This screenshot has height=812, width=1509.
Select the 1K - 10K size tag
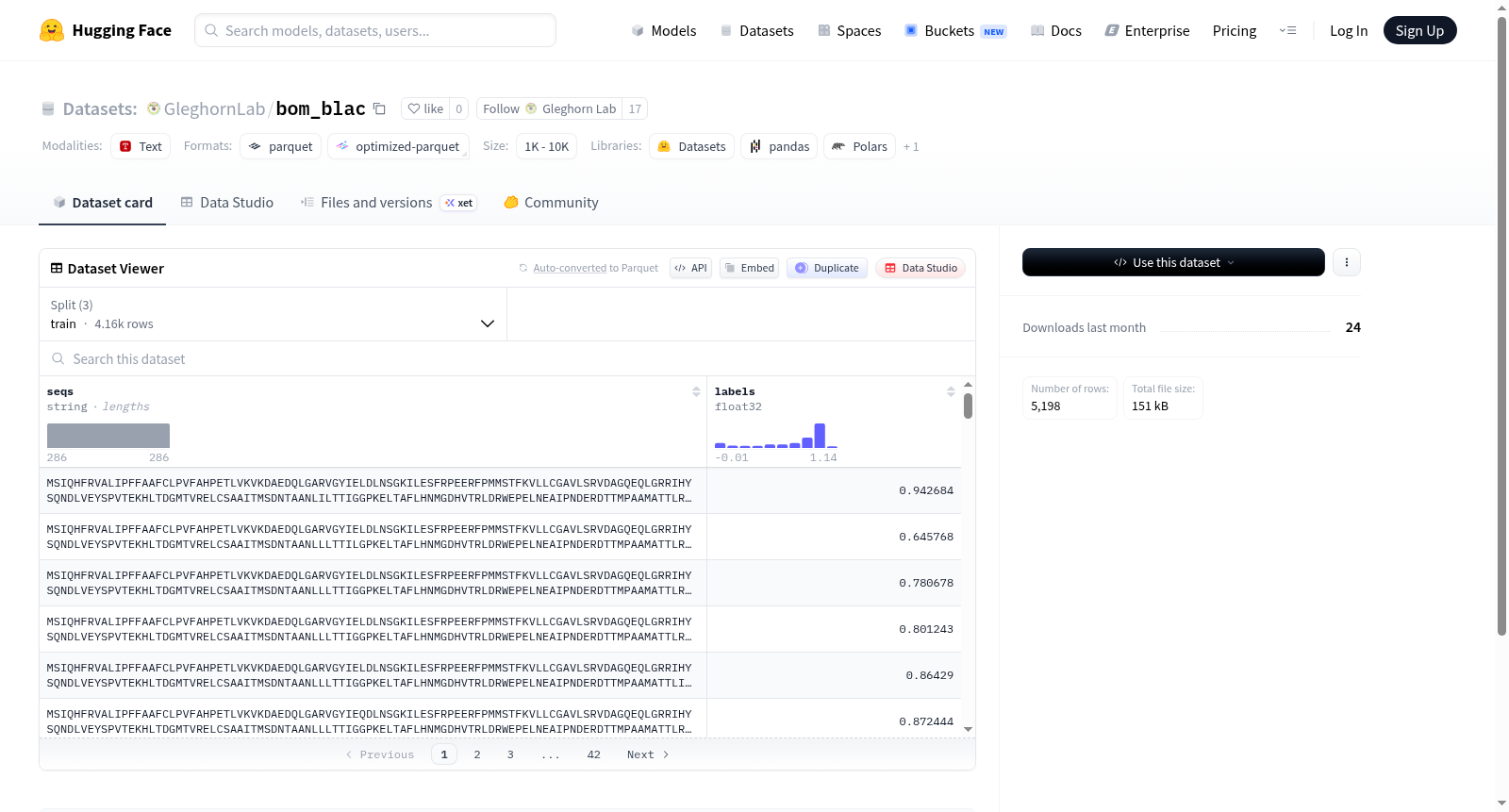tap(546, 146)
